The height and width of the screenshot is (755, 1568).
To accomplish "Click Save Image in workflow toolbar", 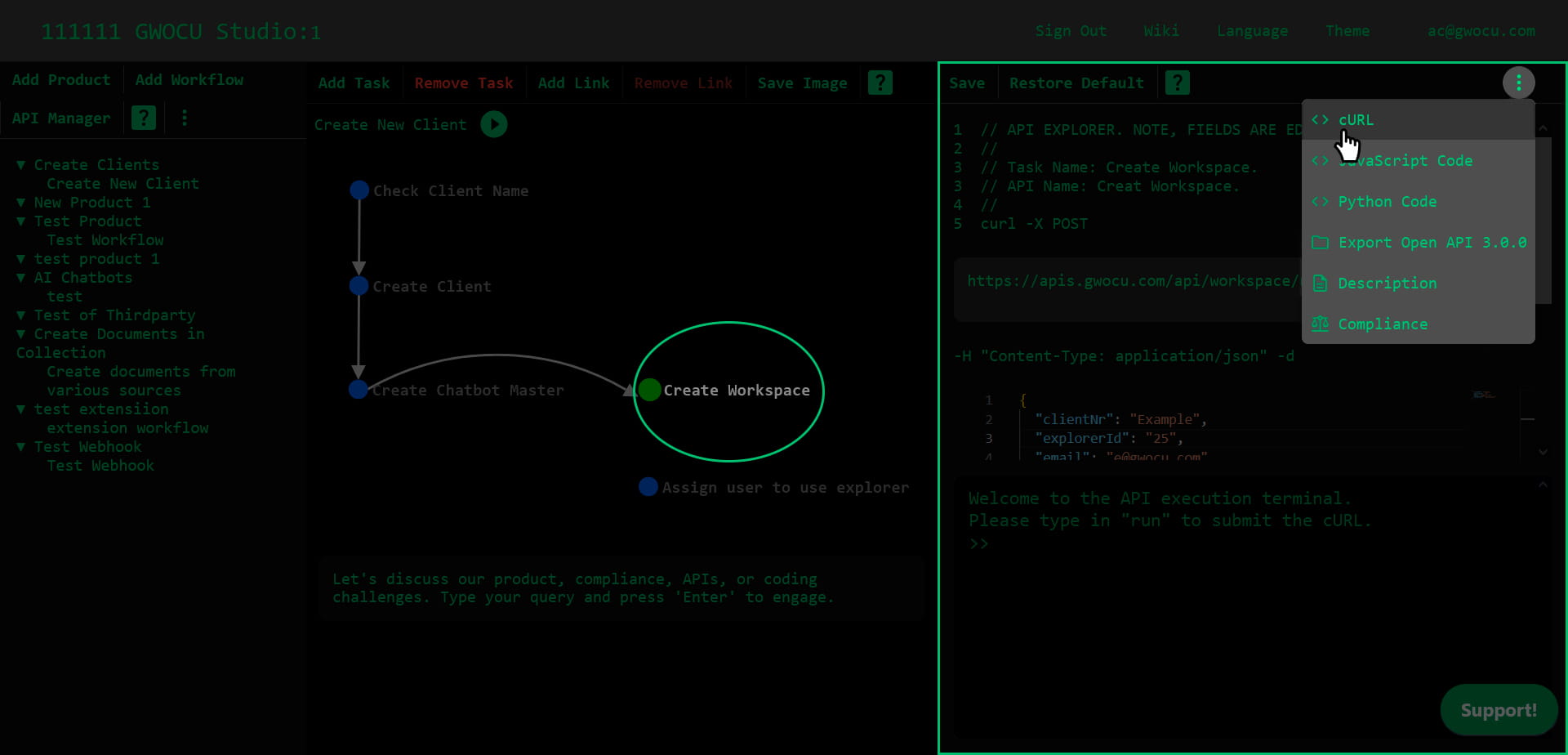I will (803, 83).
